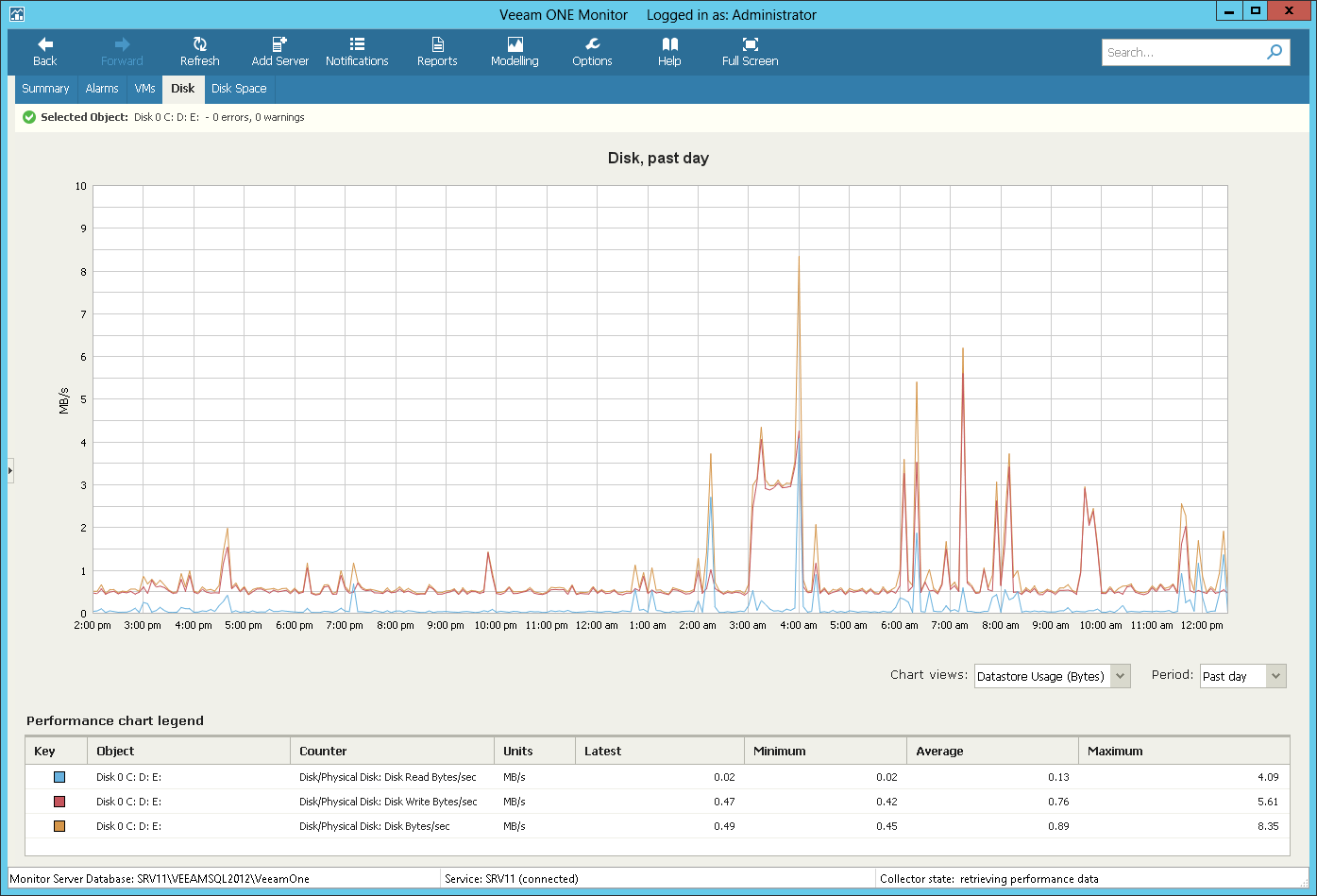Click Service: SRV11 (connected) status entry

(x=512, y=878)
